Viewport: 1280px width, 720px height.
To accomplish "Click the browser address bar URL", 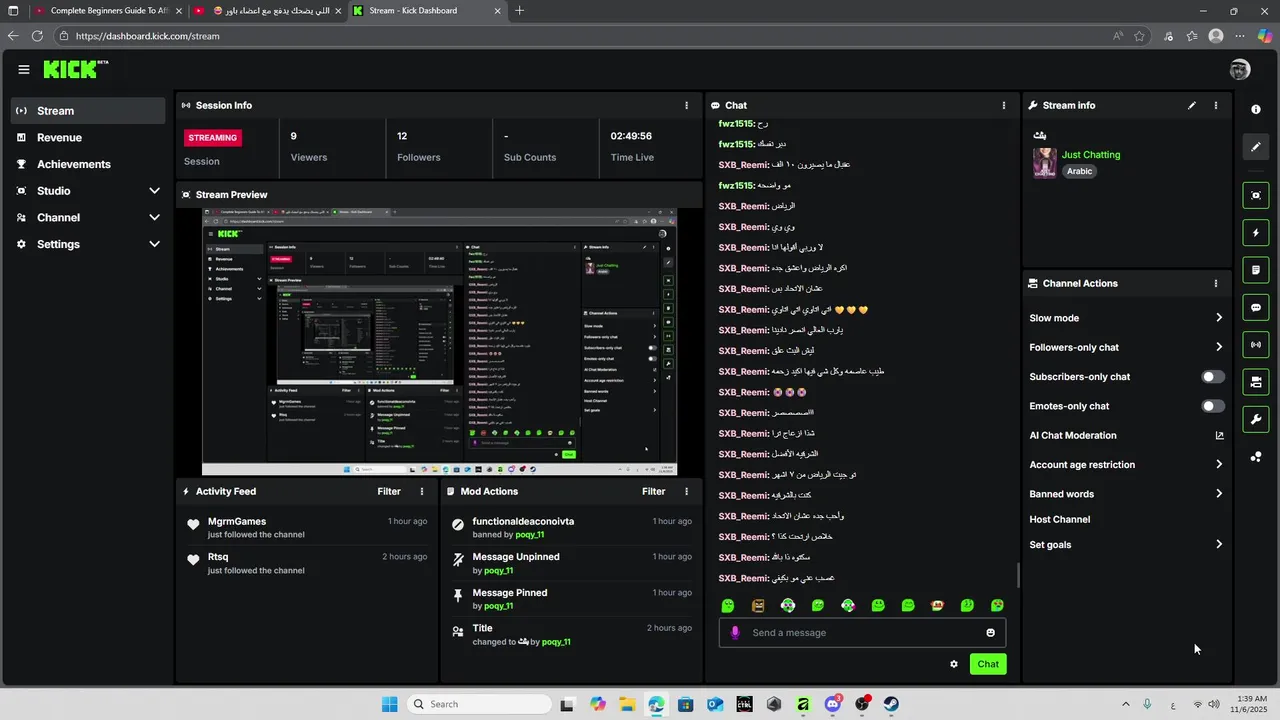I will coord(147,36).
